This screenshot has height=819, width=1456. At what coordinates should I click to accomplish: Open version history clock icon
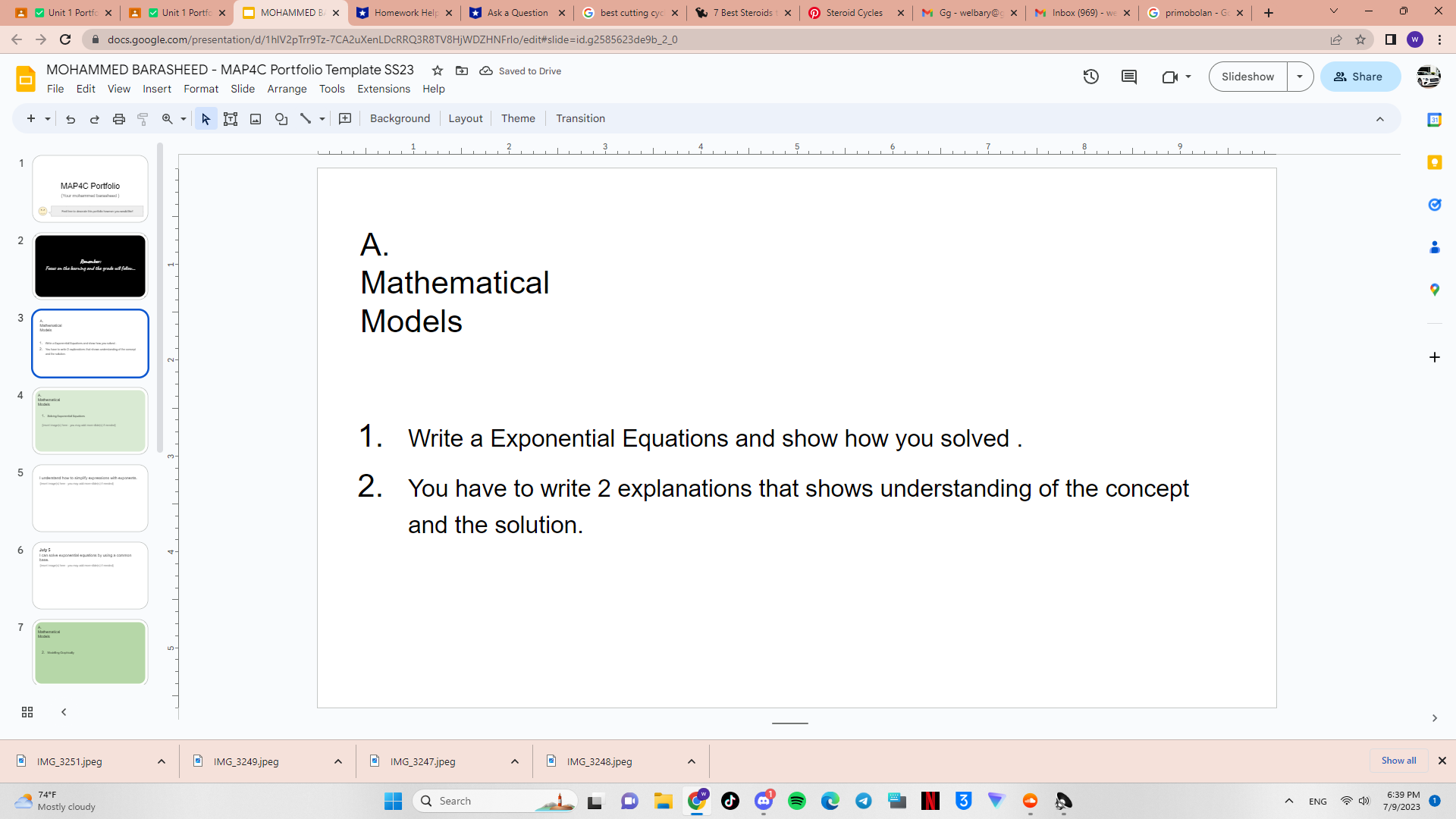[1090, 77]
